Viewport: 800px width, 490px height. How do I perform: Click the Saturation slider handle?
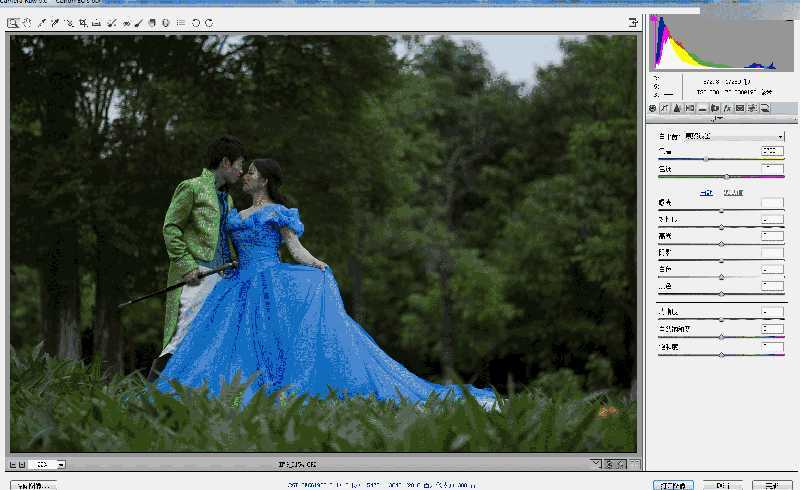pos(721,355)
